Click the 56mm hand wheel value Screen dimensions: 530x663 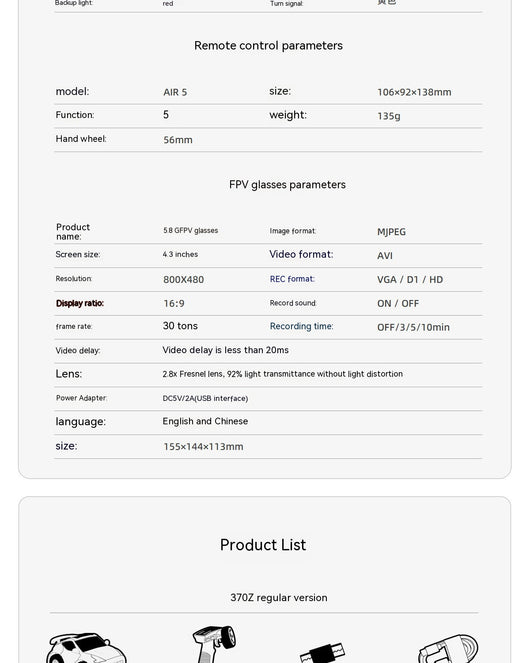(x=178, y=140)
